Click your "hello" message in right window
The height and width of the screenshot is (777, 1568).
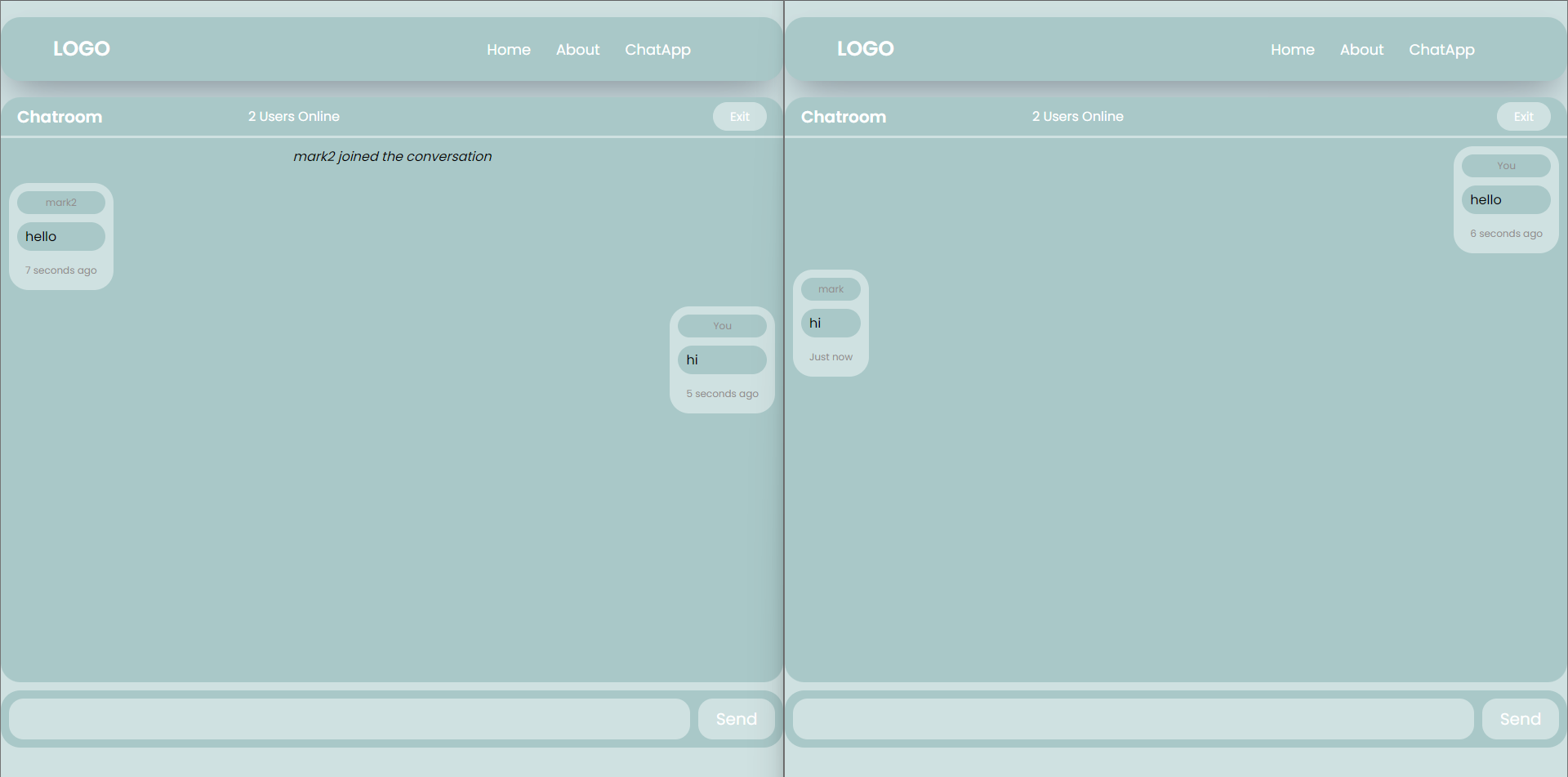(x=1506, y=200)
